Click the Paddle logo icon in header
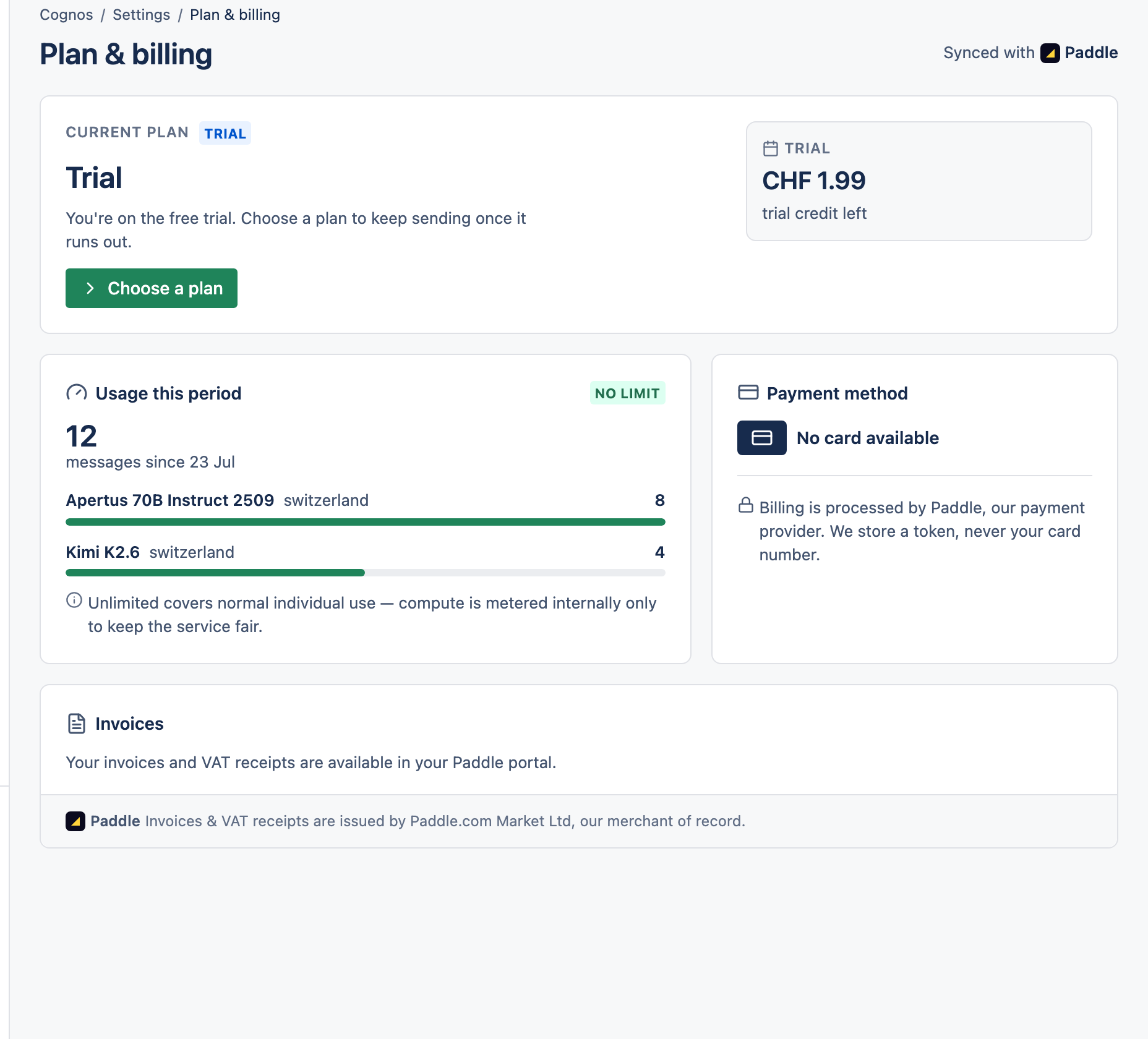The width and height of the screenshot is (1148, 1039). click(x=1050, y=53)
